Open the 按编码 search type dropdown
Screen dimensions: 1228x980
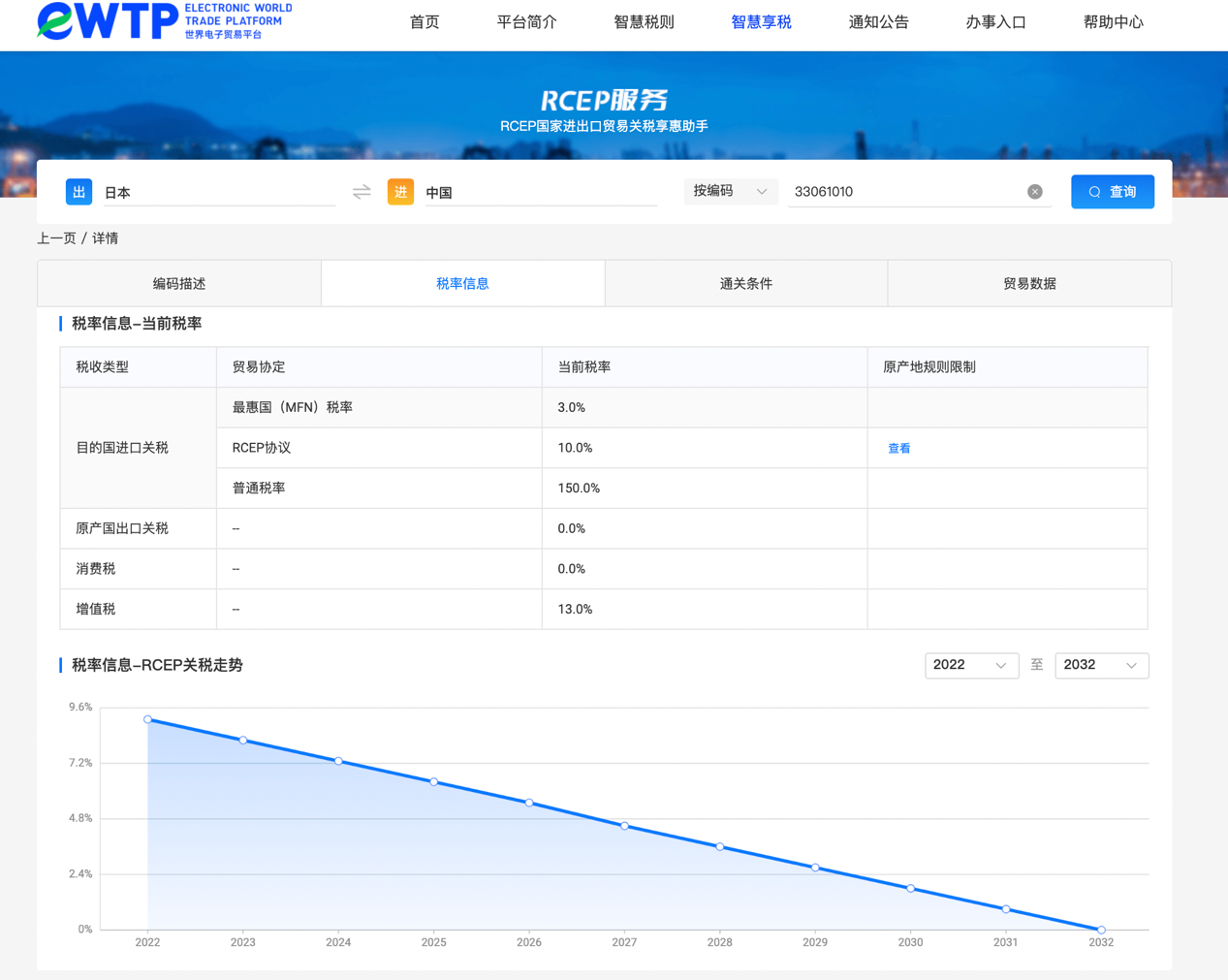729,192
